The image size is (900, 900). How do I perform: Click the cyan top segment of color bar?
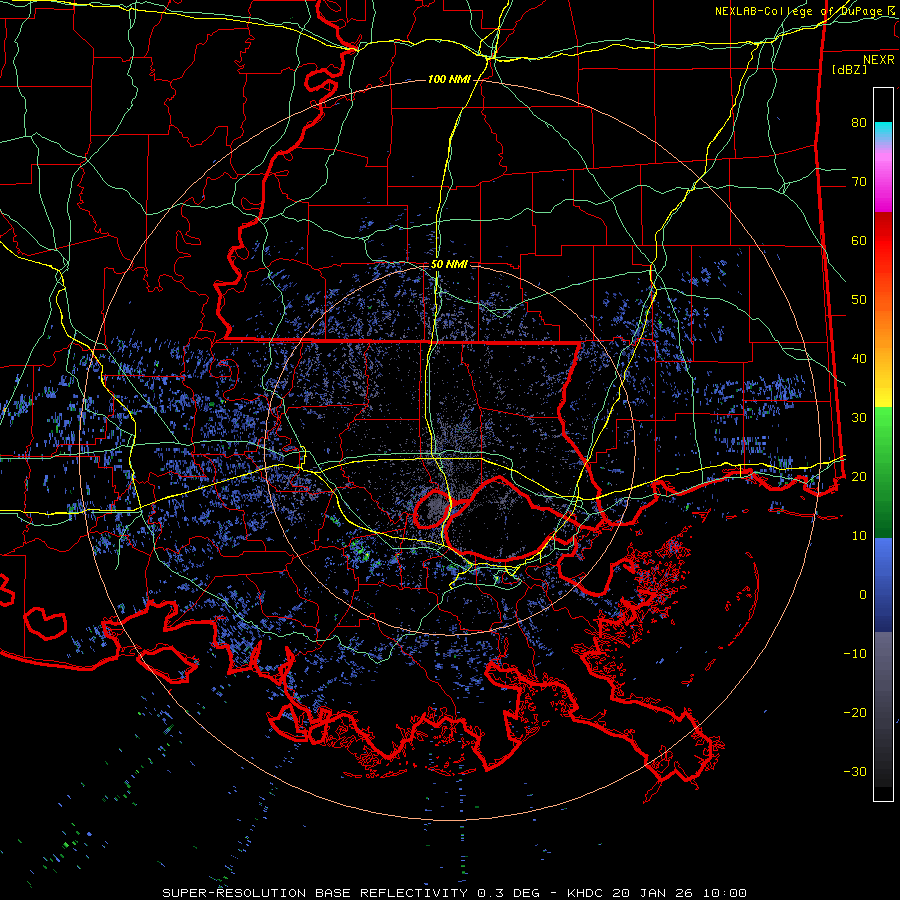(883, 130)
